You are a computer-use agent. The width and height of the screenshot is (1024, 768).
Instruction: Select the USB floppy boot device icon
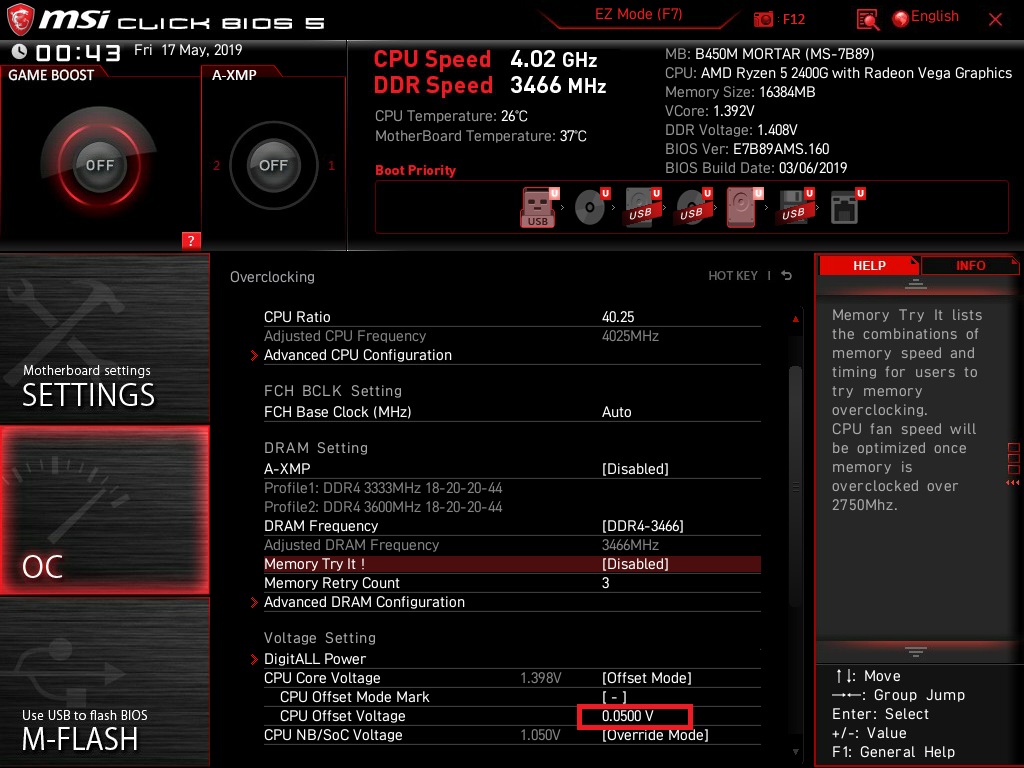pyautogui.click(x=794, y=208)
